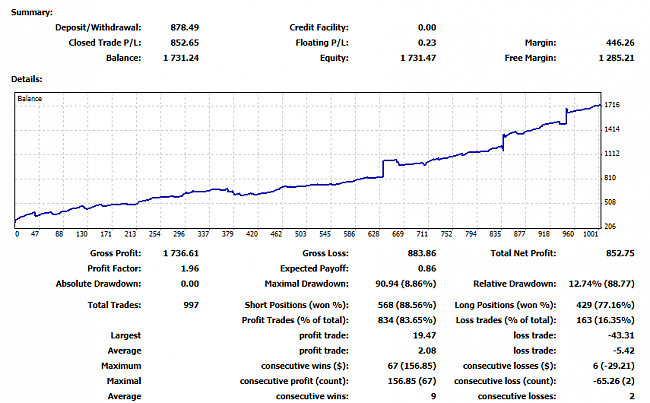The image size is (650, 403).
Task: Select the Total Net Profit value 852.75
Action: click(620, 253)
